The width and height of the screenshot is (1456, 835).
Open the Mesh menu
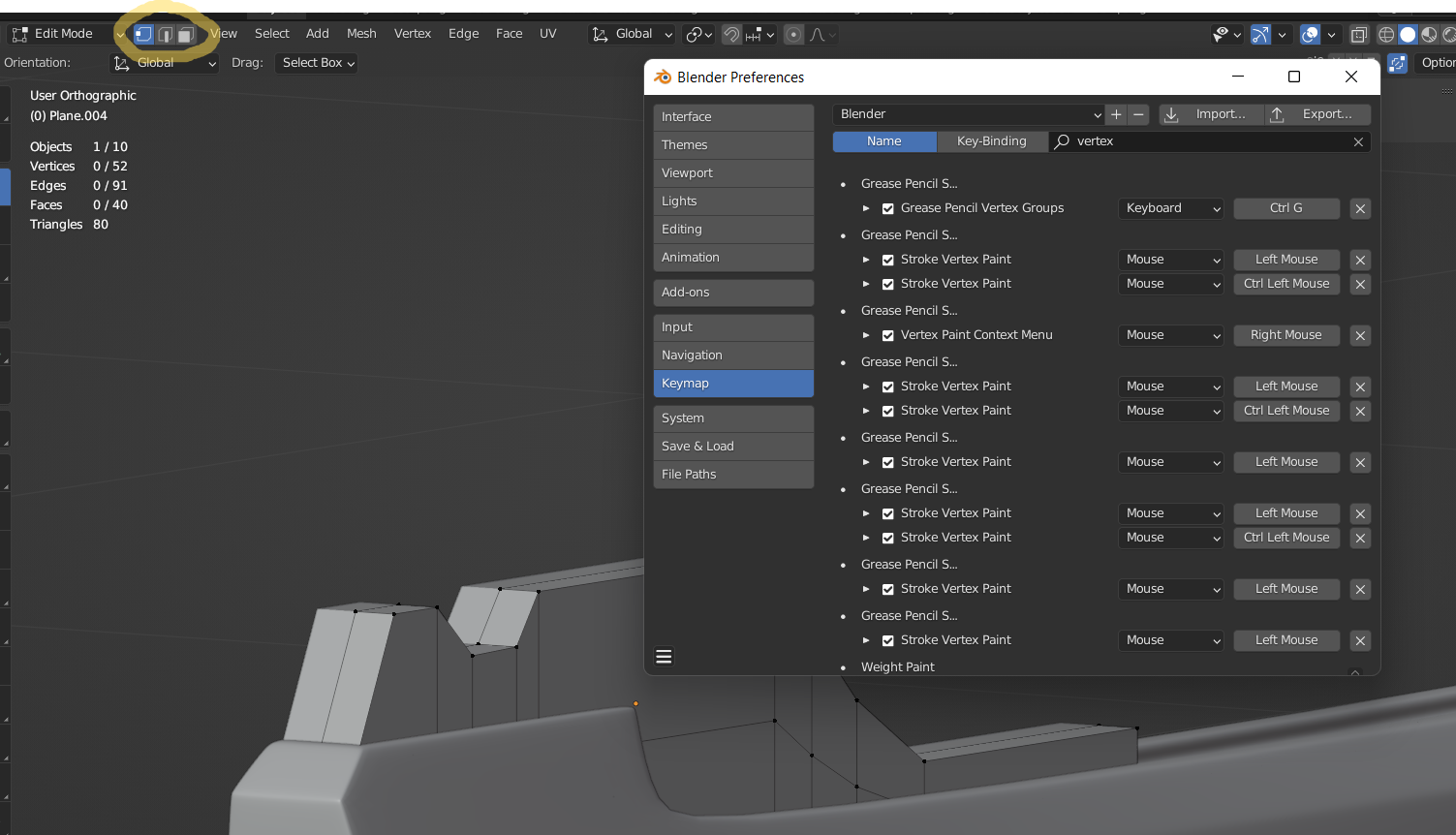tap(361, 34)
